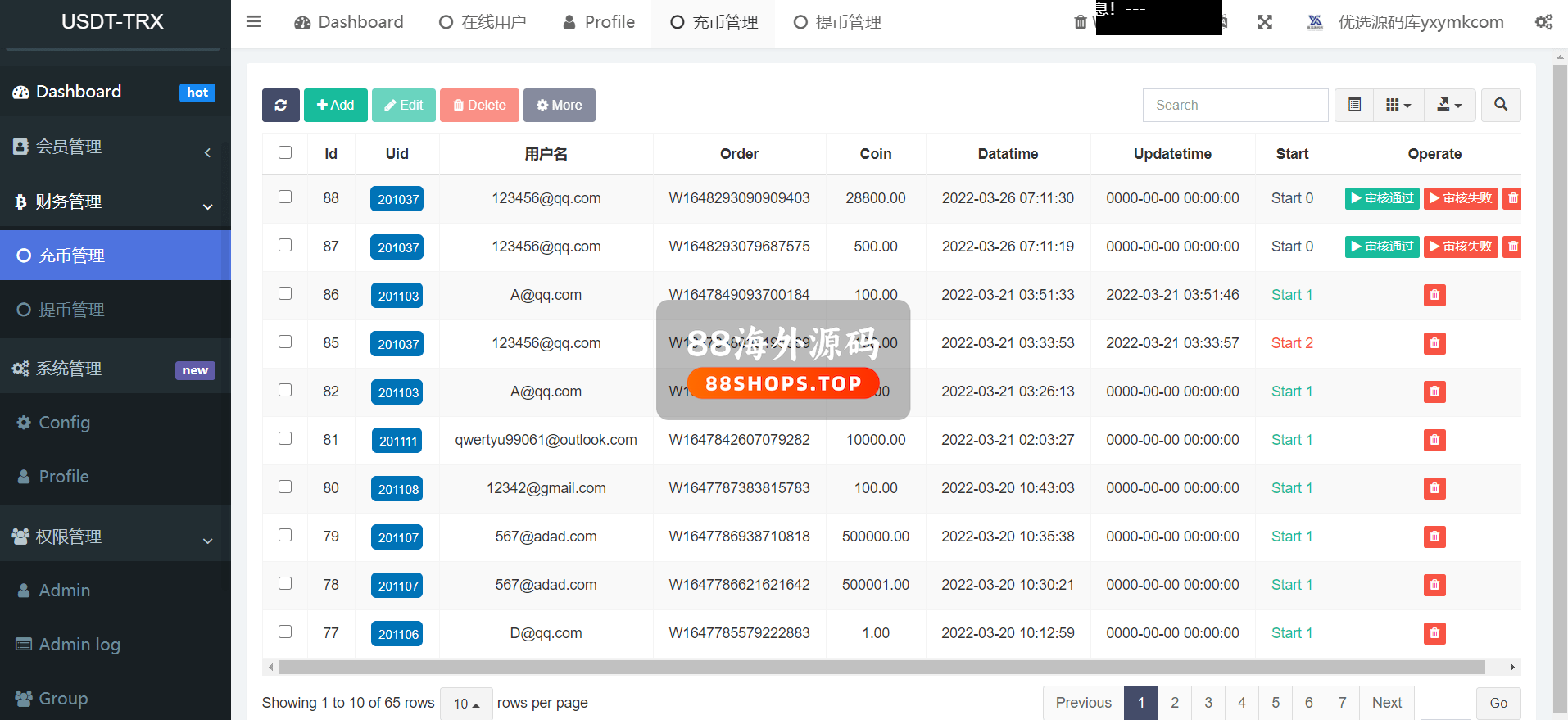This screenshot has height=720, width=1568.
Task: Click the magnifier search icon button
Action: 1500,105
